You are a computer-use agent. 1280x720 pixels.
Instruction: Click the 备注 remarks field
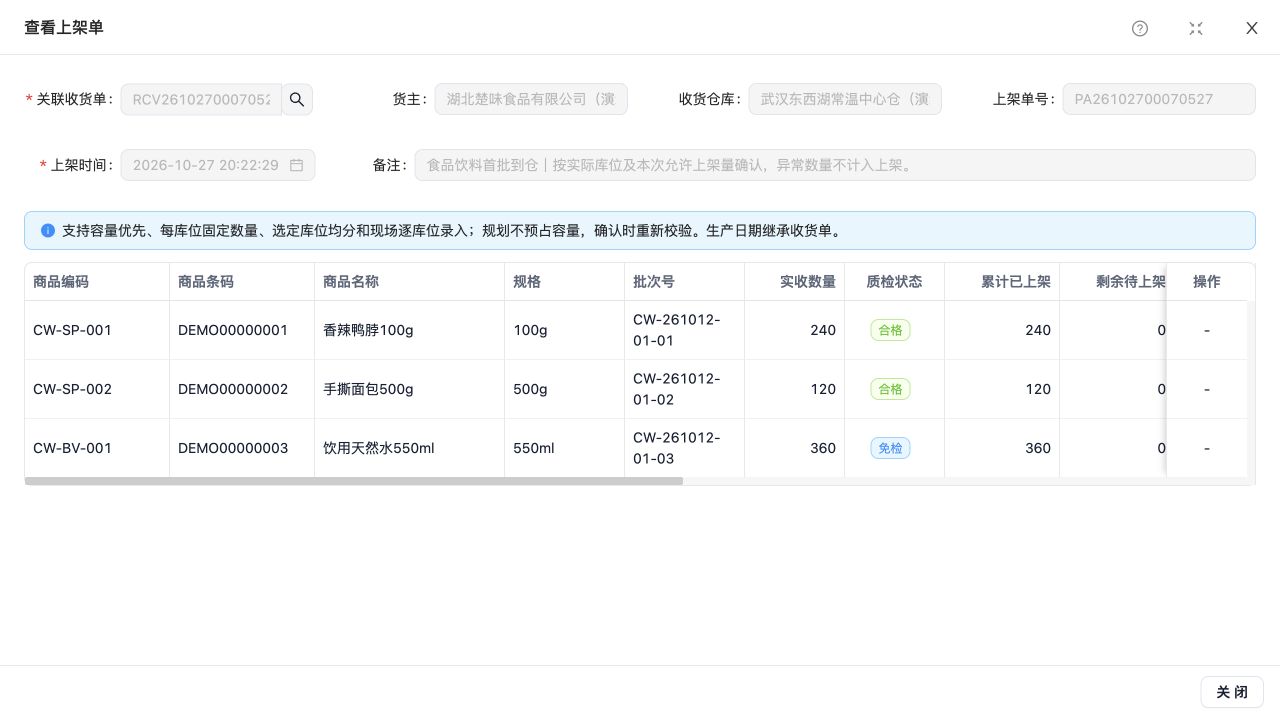tap(835, 165)
